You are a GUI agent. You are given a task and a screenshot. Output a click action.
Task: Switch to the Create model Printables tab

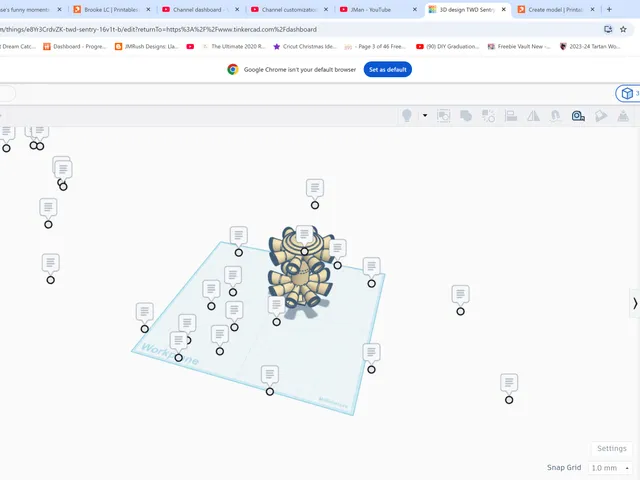555,9
